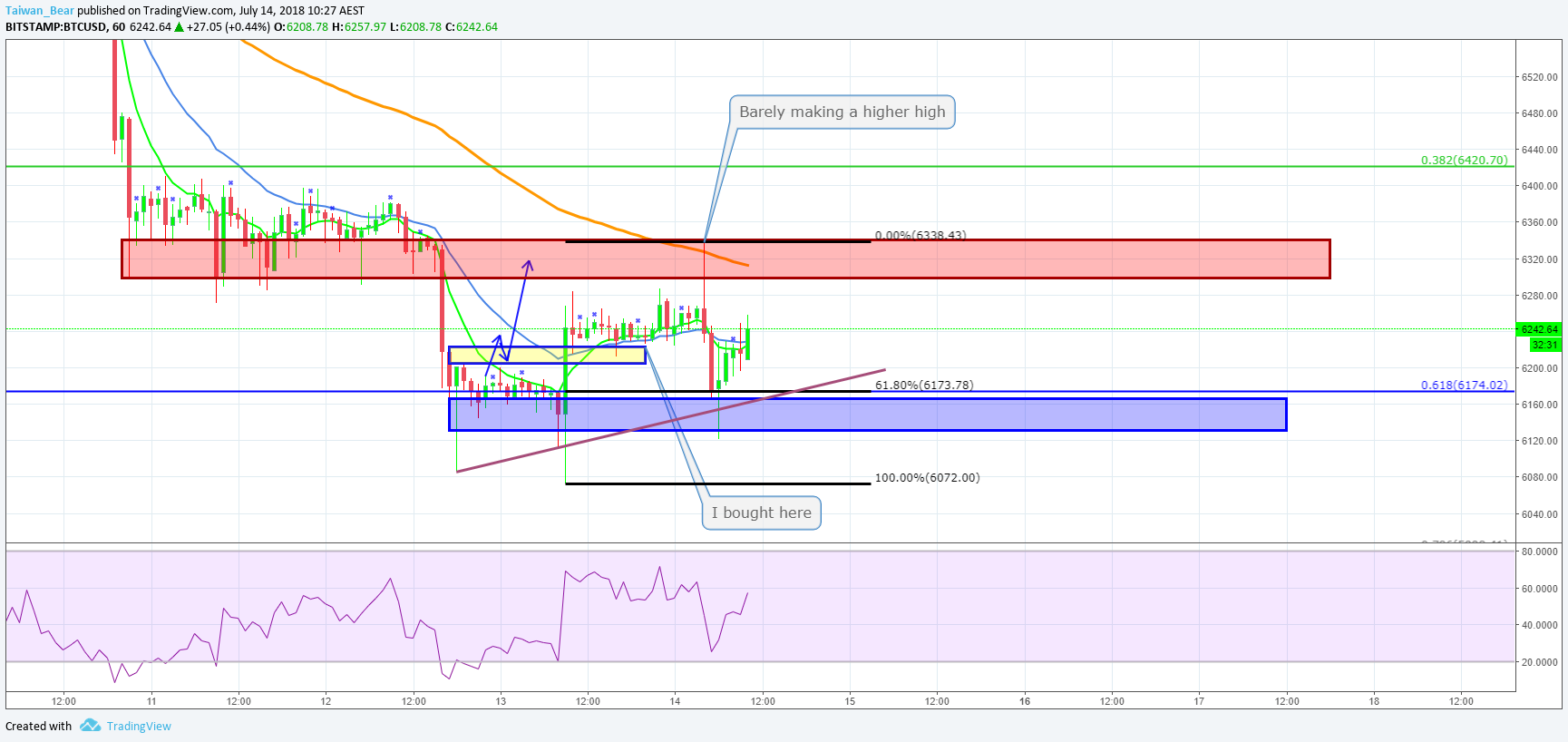
Task: Click the 100.00%(6072.00) retracement label
Action: point(927,477)
